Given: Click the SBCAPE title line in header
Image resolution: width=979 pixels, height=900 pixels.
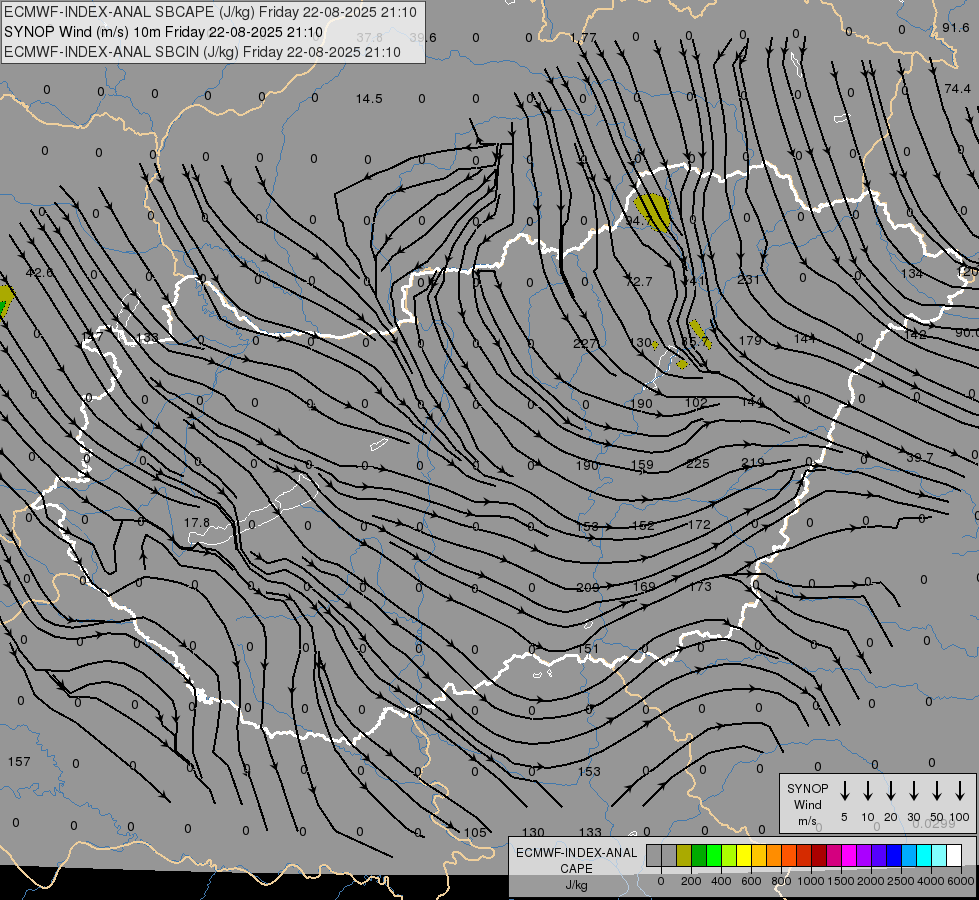Looking at the screenshot, I should coord(210,12).
